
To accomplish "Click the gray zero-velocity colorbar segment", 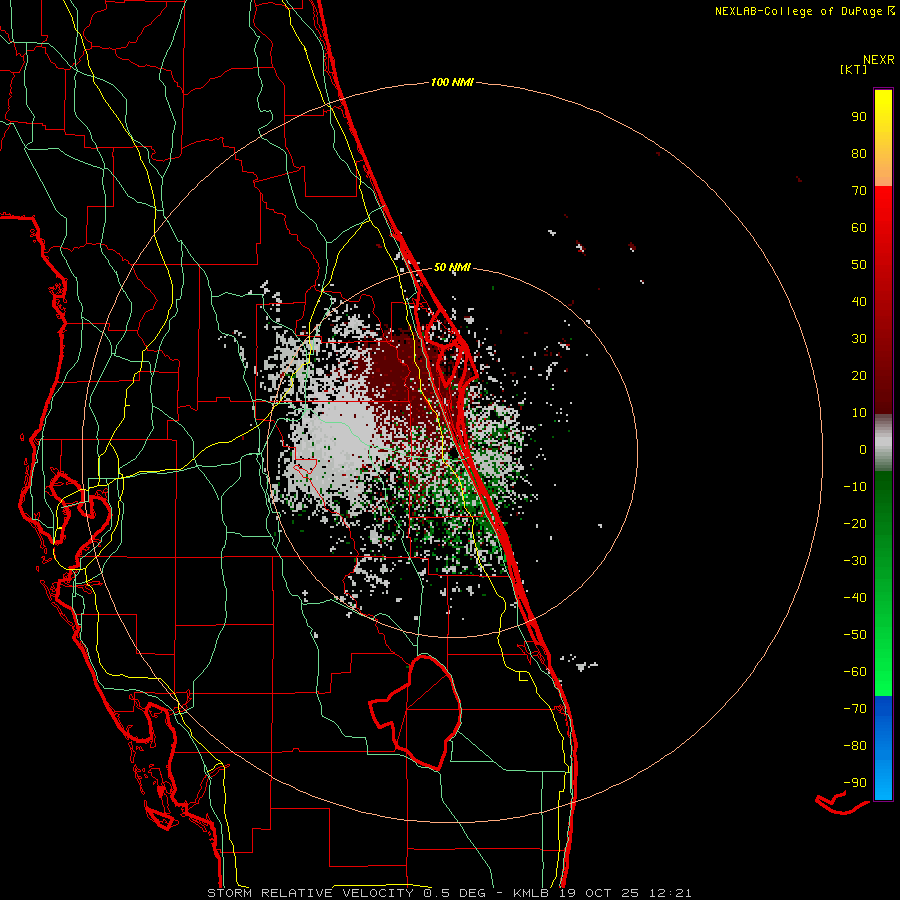I will pyautogui.click(x=883, y=443).
